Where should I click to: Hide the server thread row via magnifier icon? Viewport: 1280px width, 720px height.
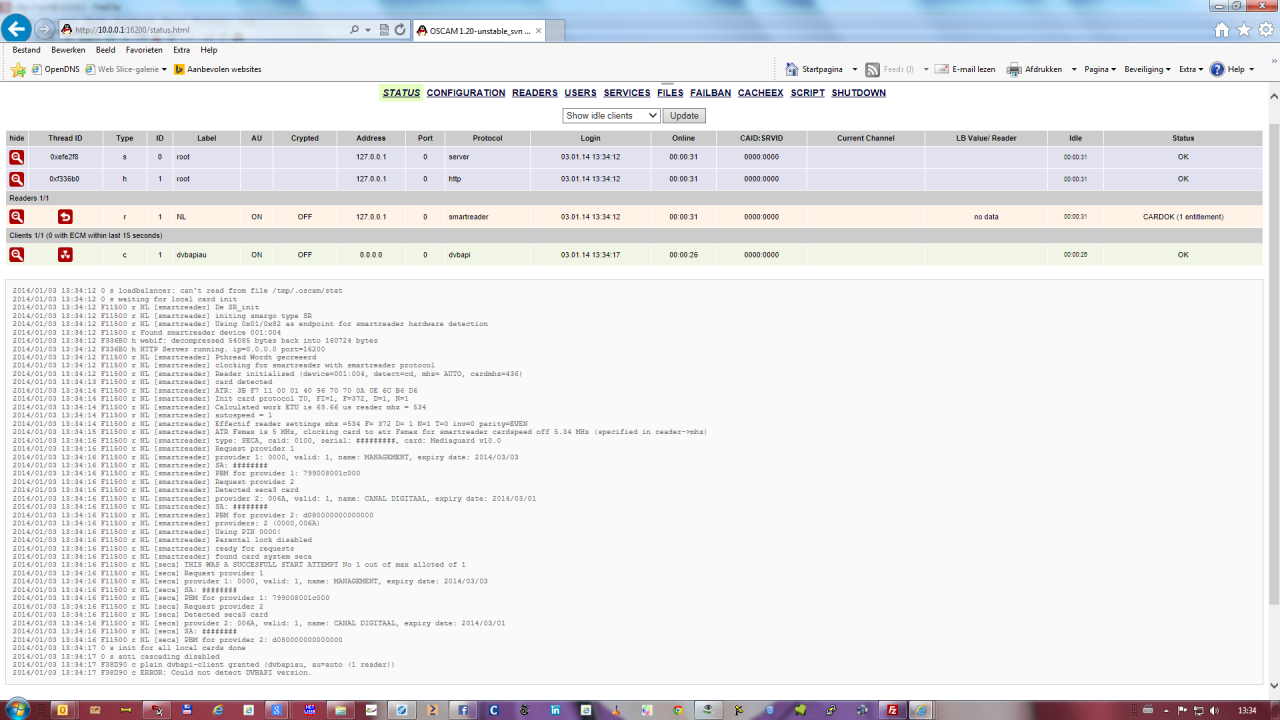coord(17,157)
